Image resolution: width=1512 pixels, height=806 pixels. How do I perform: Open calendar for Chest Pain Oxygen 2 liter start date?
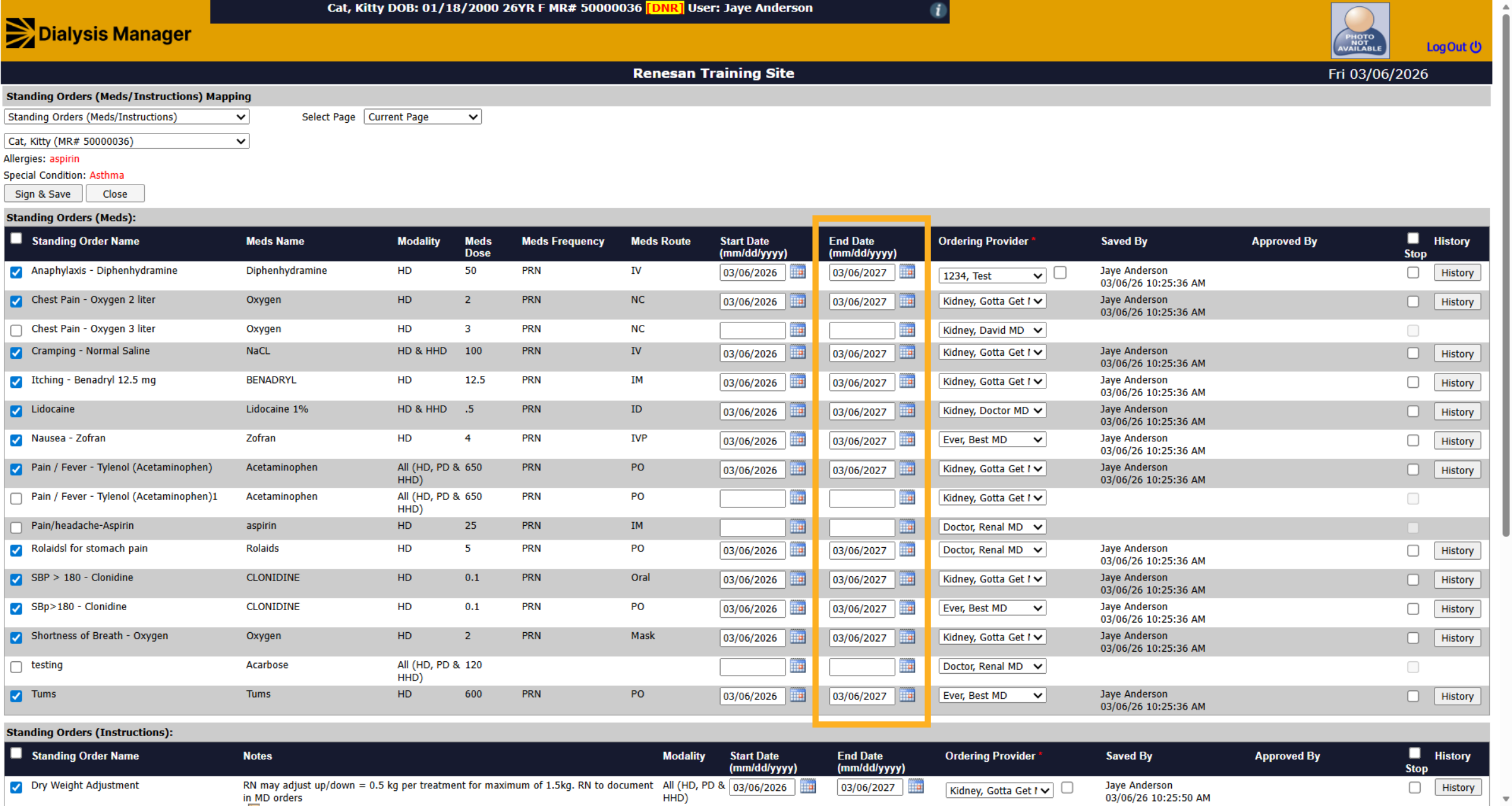coord(798,300)
